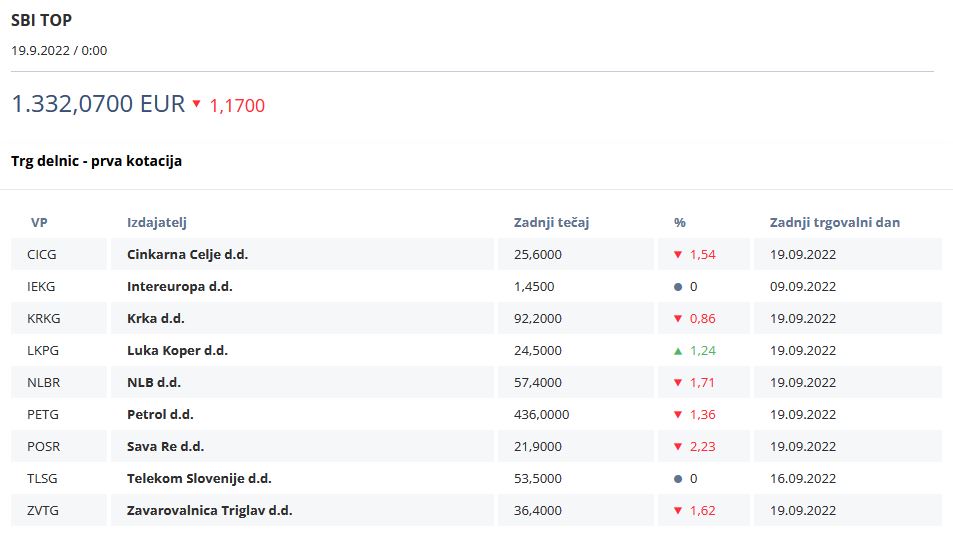
Task: Click the Zadnji tečaj column header
Action: click(x=551, y=222)
